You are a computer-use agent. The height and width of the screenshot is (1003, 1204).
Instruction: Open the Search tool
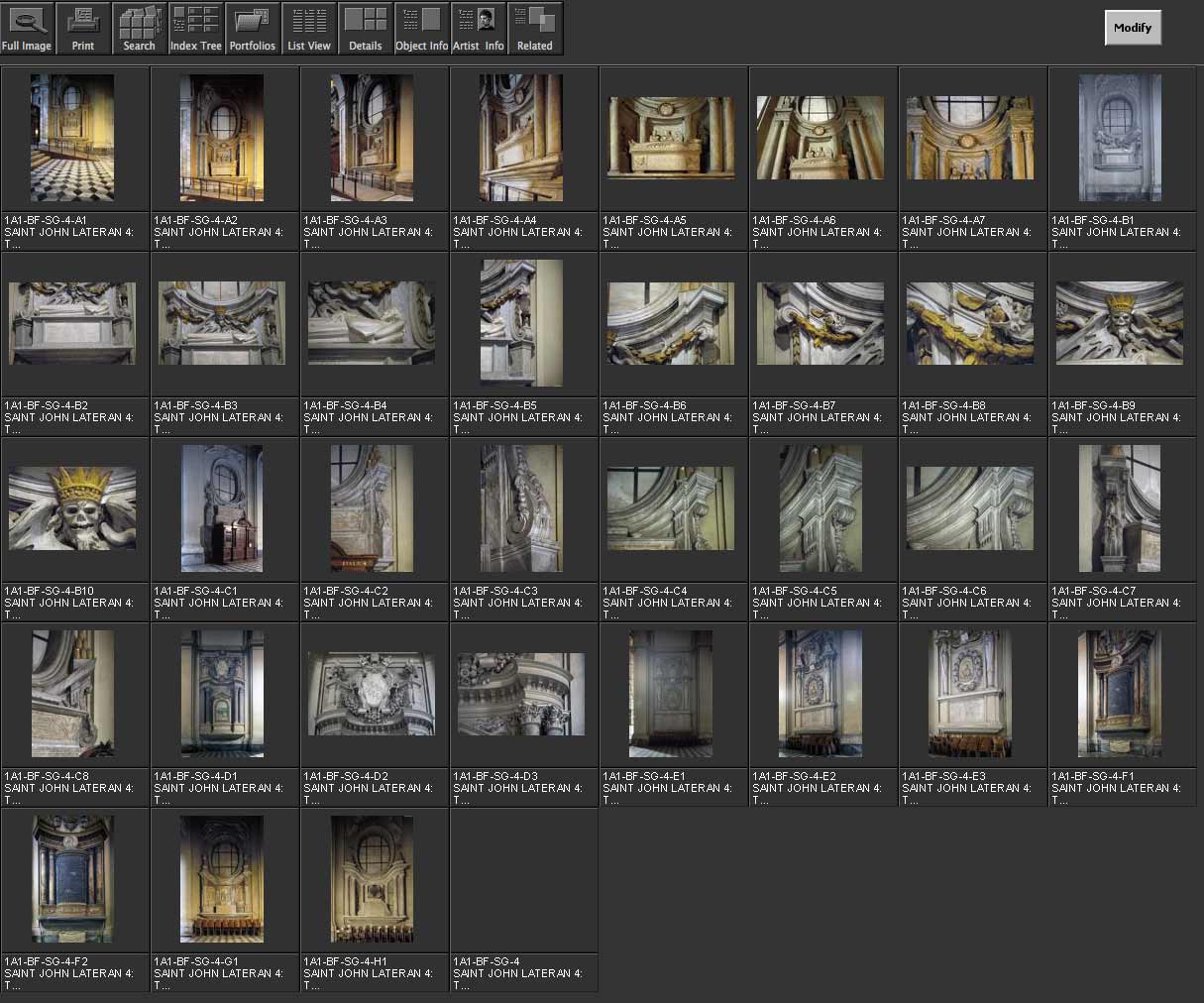[x=140, y=28]
